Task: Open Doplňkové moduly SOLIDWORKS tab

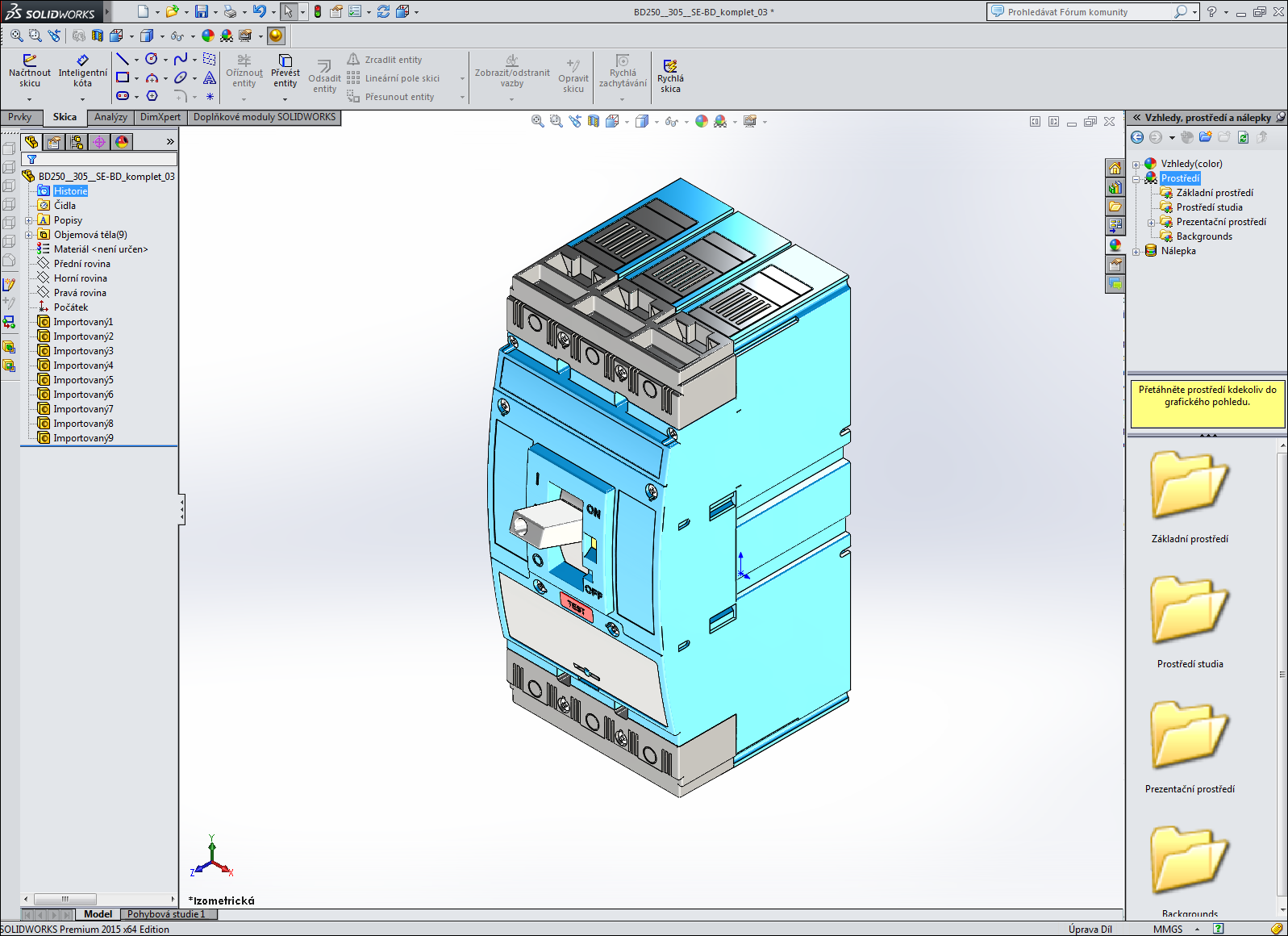Action: coord(265,117)
